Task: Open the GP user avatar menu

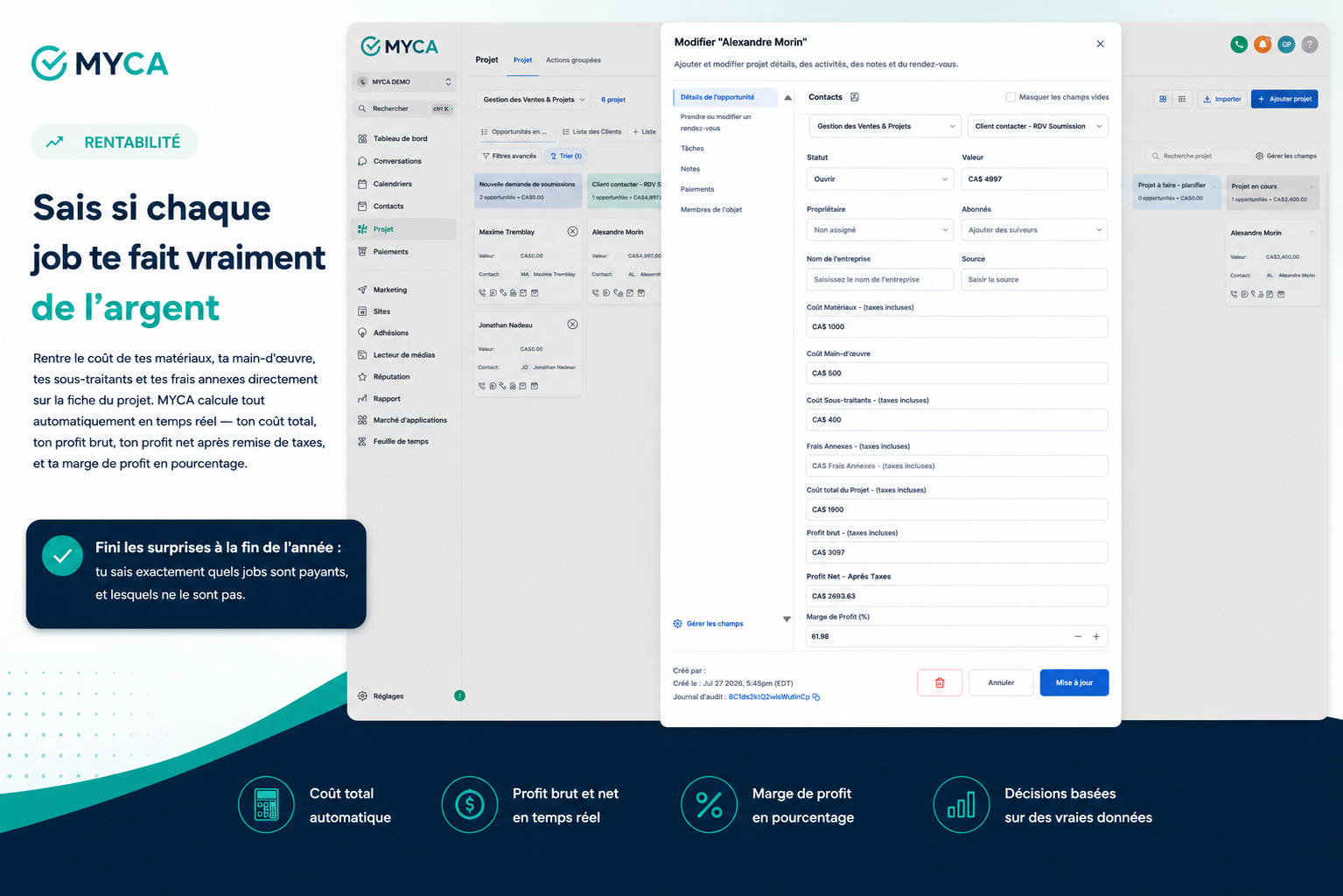Action: 1285,45
